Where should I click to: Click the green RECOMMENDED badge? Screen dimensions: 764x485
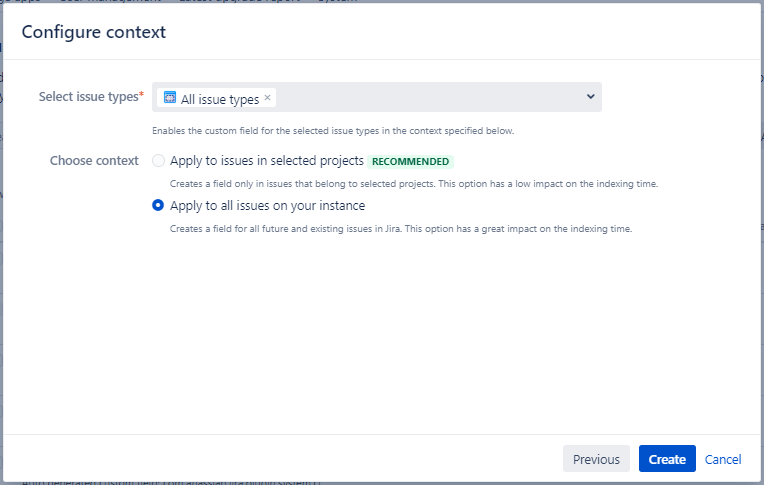(x=410, y=161)
